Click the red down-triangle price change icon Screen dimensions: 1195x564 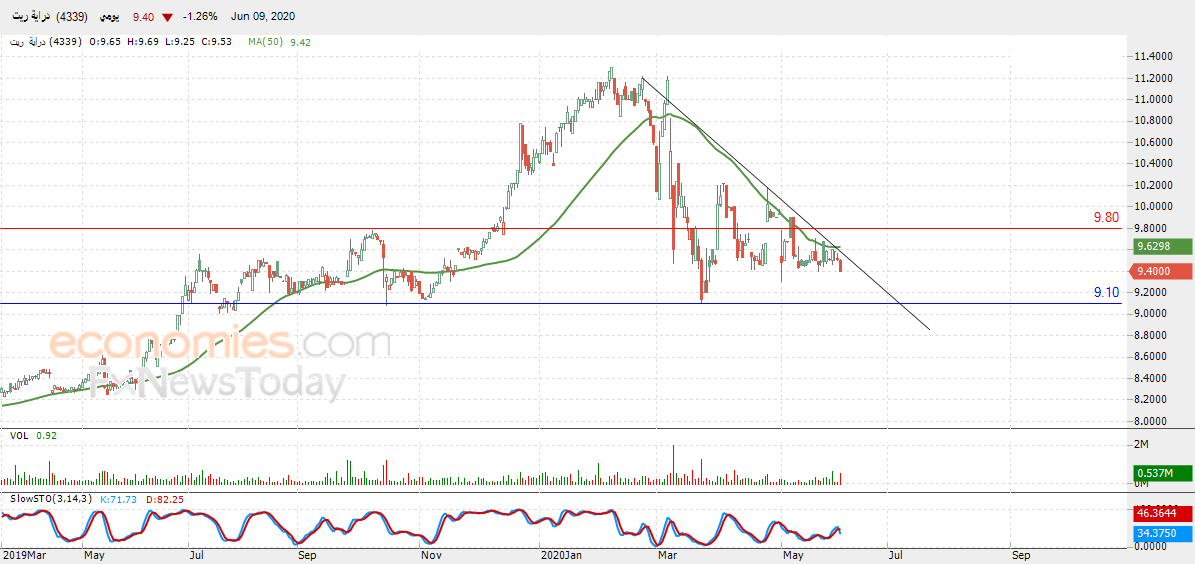[x=167, y=17]
